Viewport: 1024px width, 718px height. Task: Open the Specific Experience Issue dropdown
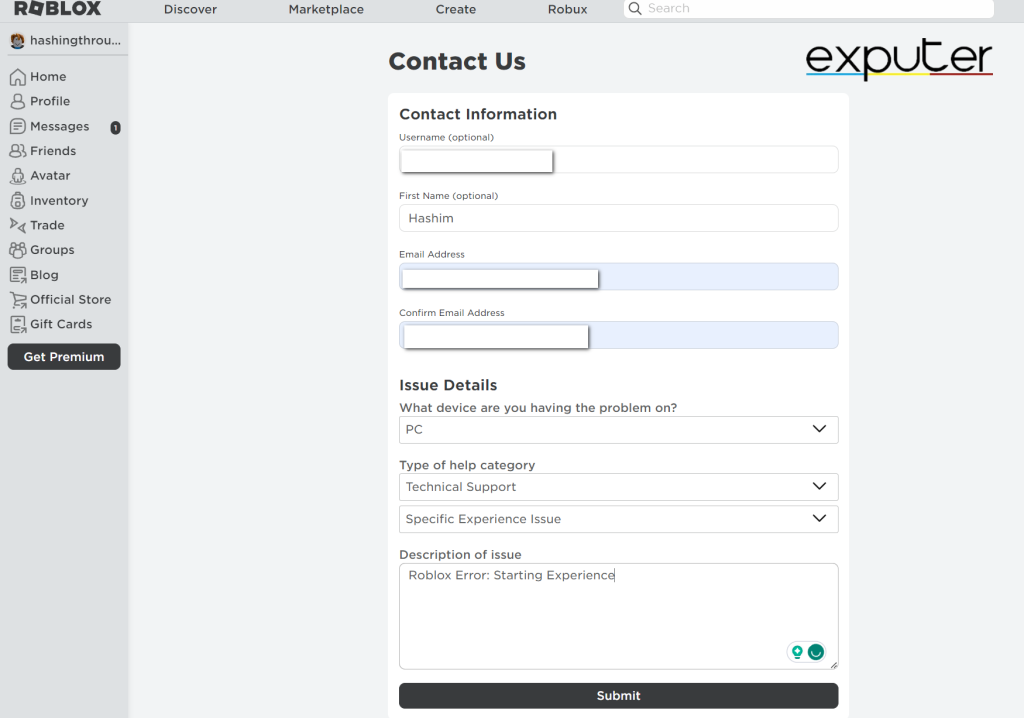tap(618, 519)
